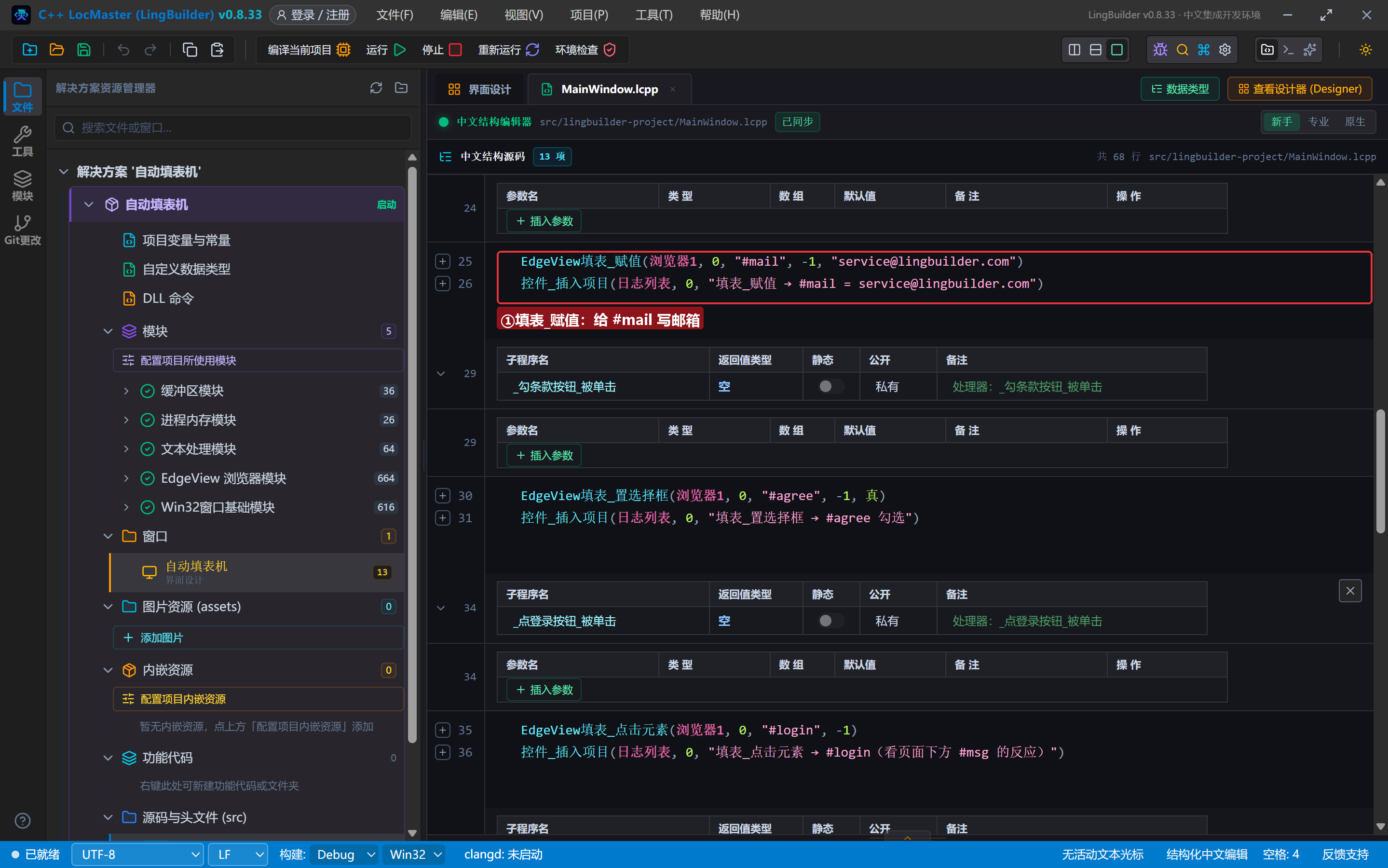Select split vertical layout icon
Screen dimensions: 1388x868
click(1074, 50)
